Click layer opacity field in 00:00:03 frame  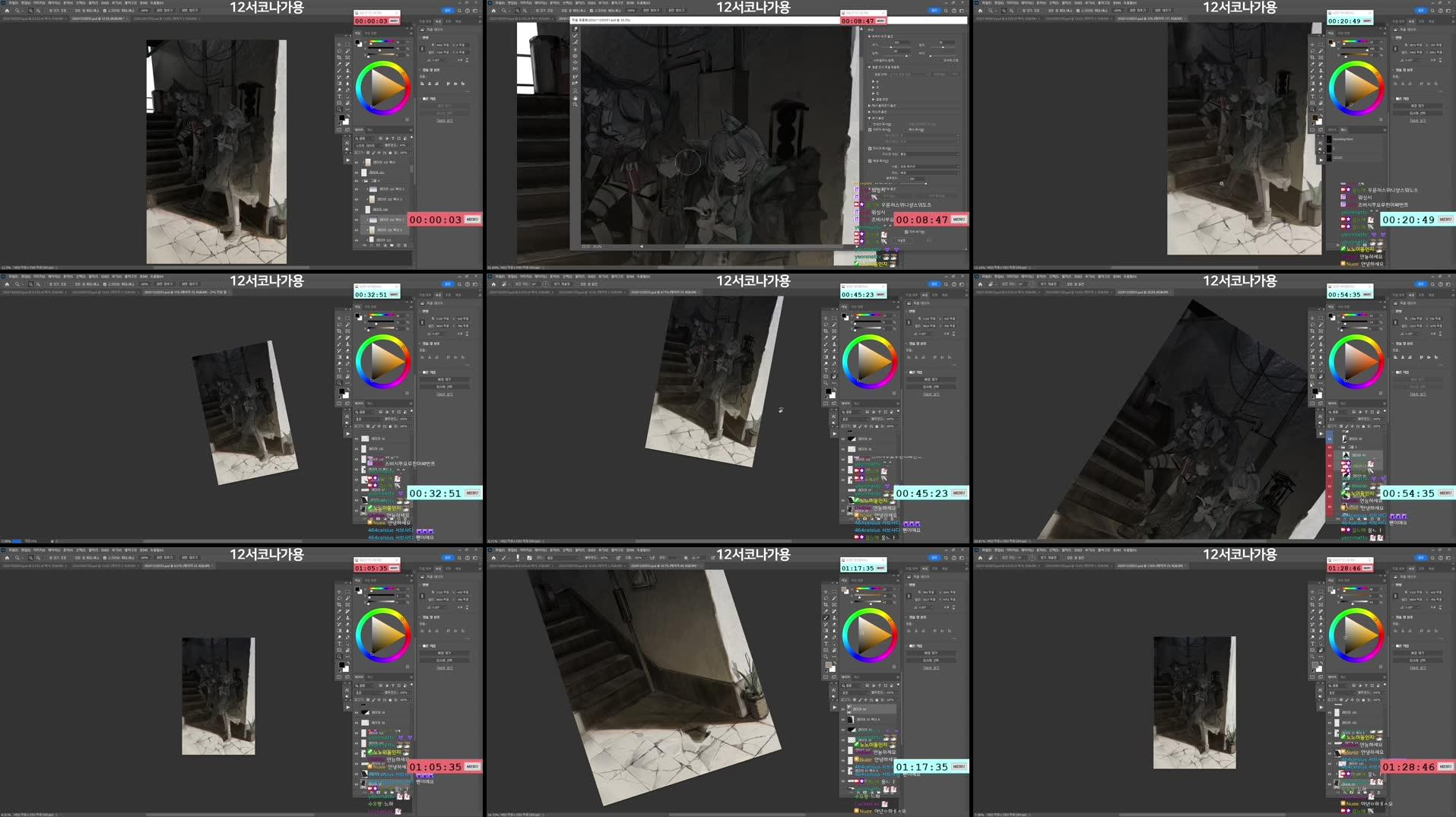tap(402, 146)
